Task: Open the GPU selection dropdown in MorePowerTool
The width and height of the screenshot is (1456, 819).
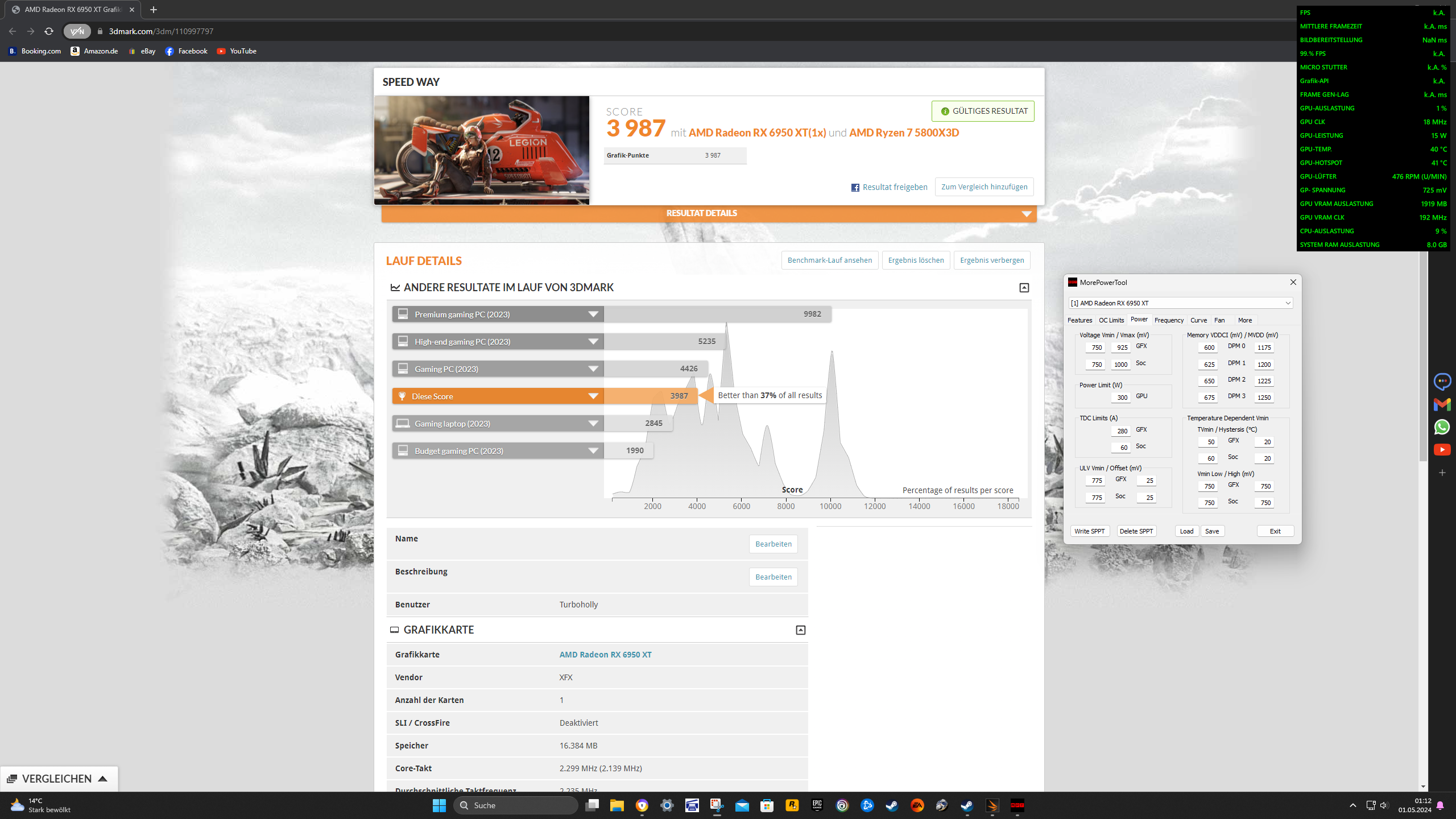Action: (1288, 303)
